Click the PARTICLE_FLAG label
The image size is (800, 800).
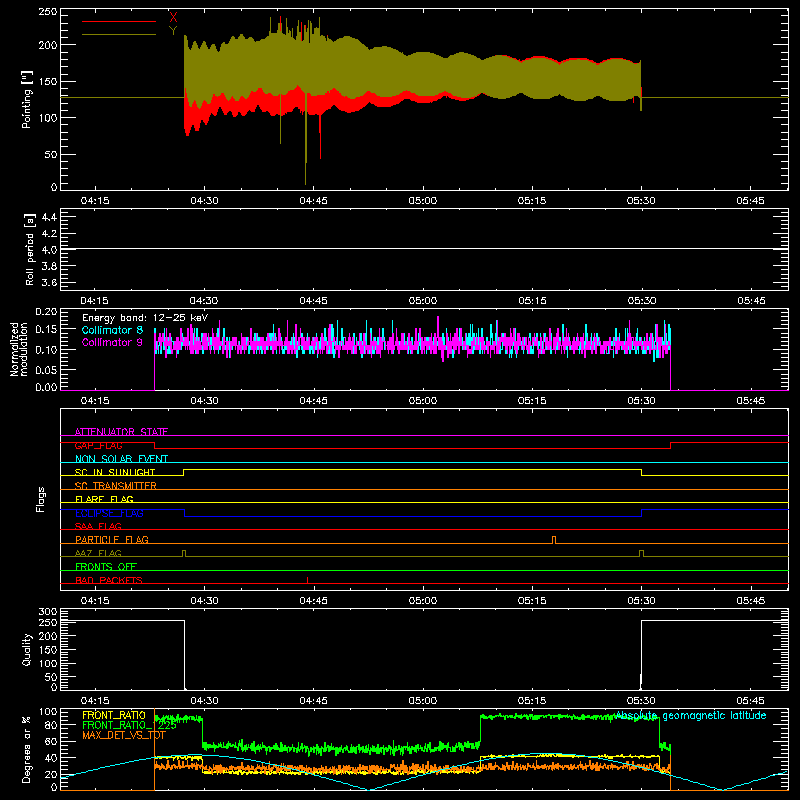tap(112, 539)
